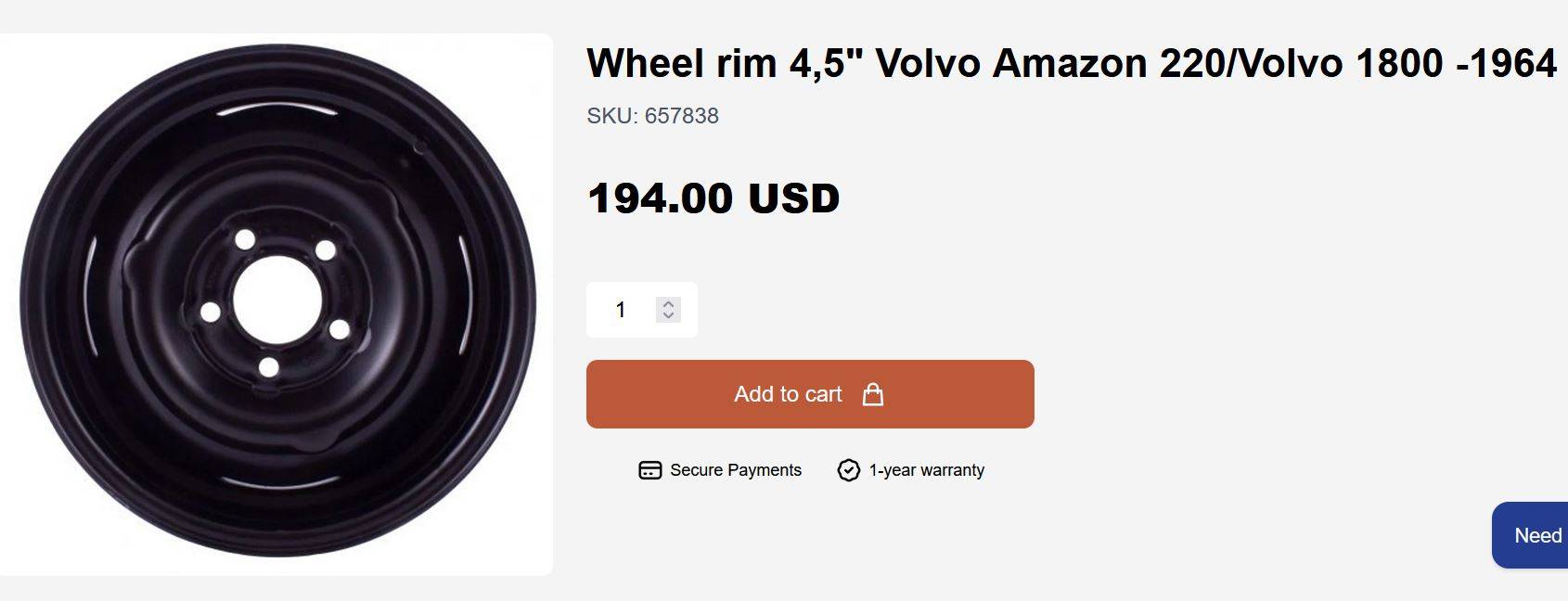
Task: Click the 194.00 USD price
Action: [713, 198]
